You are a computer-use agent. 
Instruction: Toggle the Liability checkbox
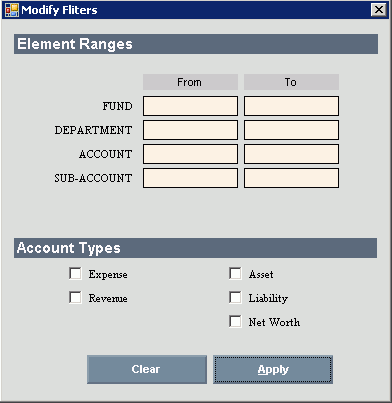tap(235, 298)
